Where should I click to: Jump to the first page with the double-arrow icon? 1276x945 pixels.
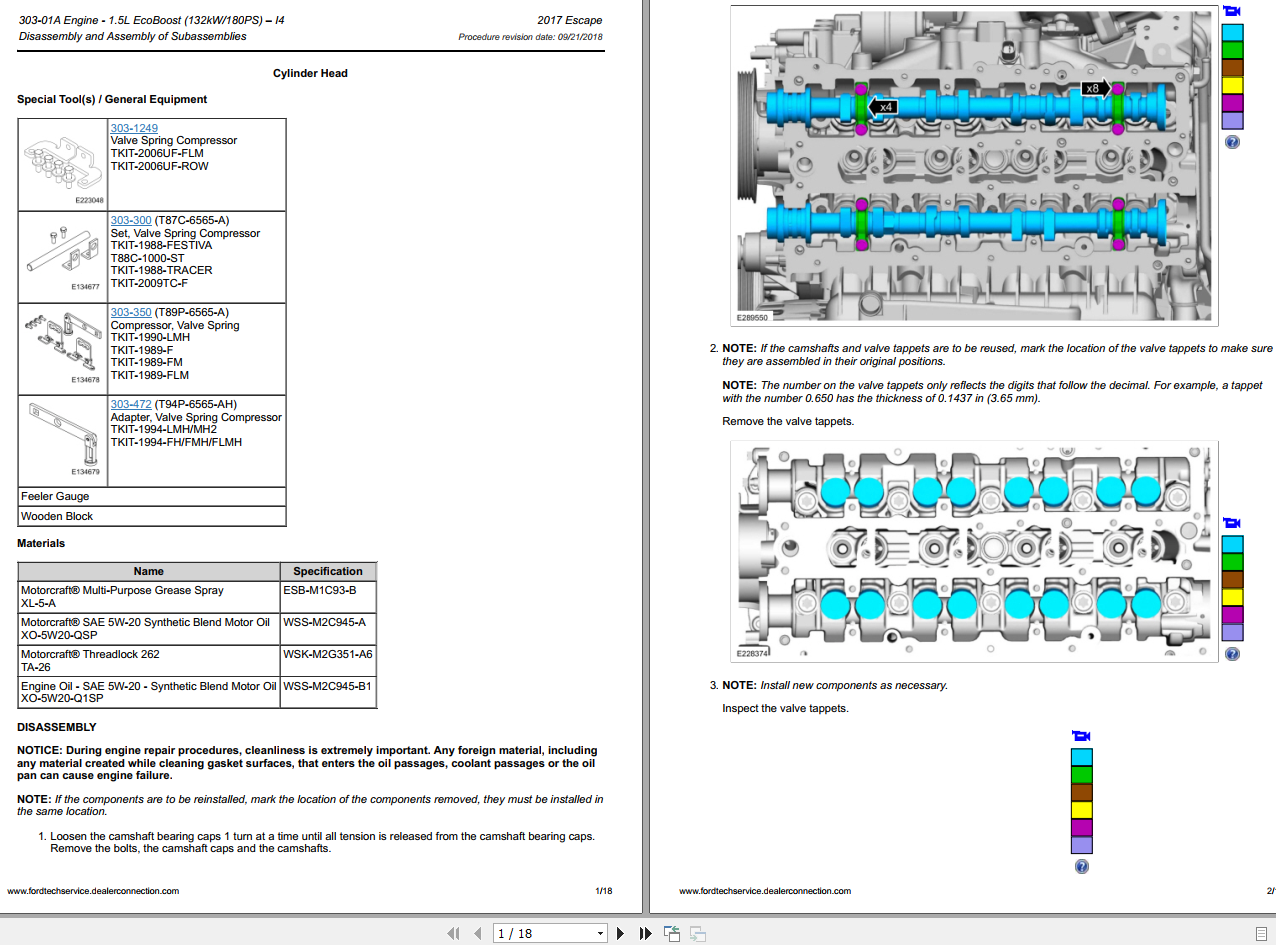[453, 932]
